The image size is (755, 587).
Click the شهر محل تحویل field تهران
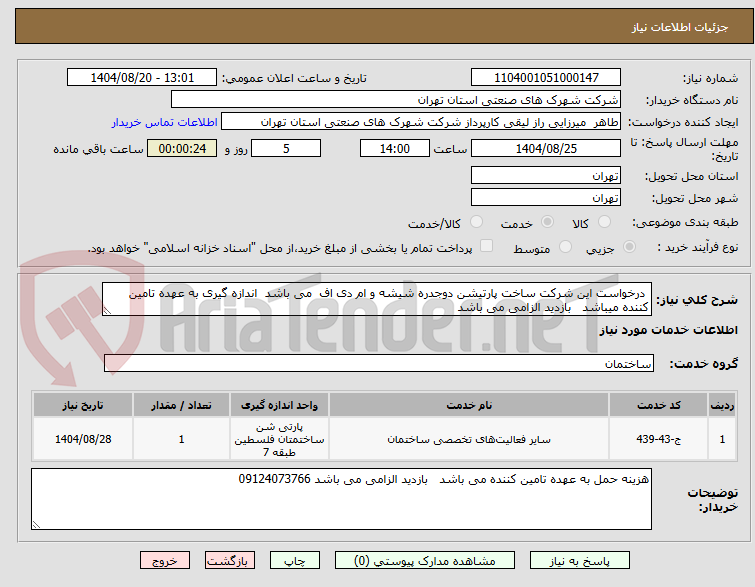(546, 197)
